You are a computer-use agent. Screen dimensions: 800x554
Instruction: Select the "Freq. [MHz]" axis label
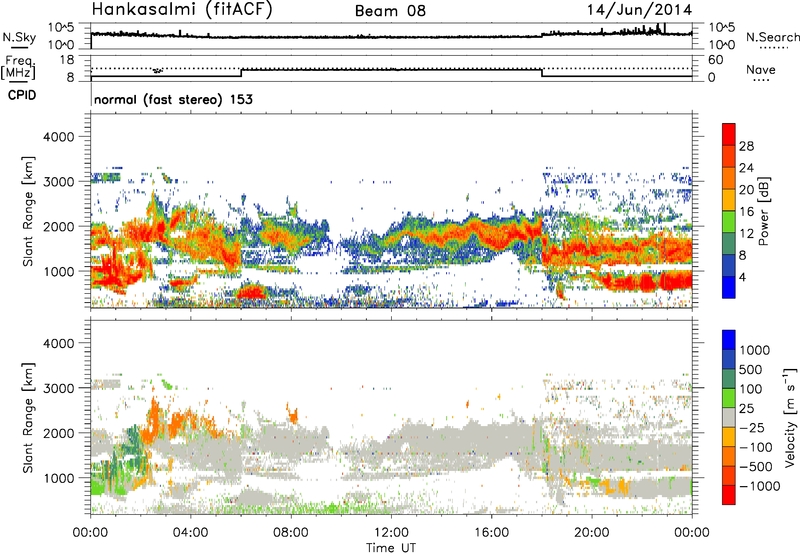[18, 67]
